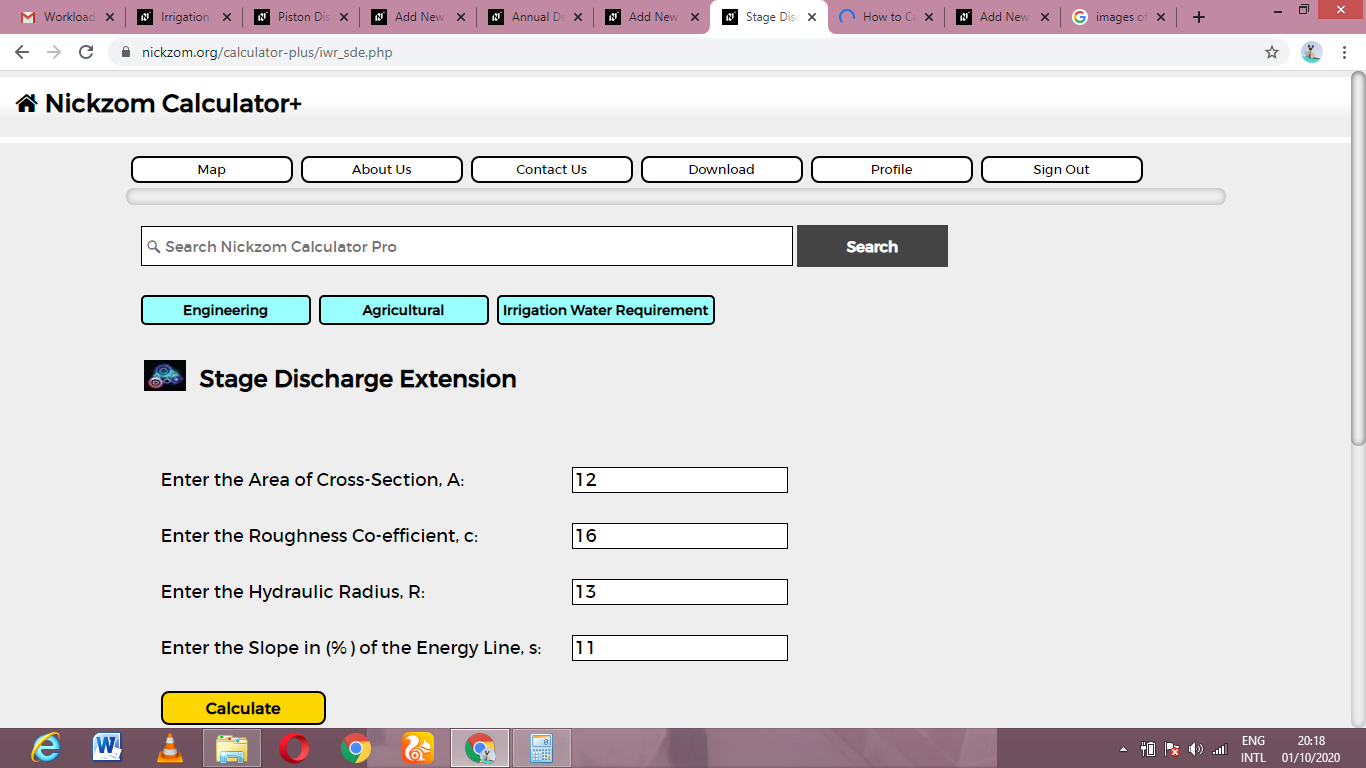Viewport: 1366px width, 768px height.
Task: Open the About Us page
Action: [x=382, y=169]
